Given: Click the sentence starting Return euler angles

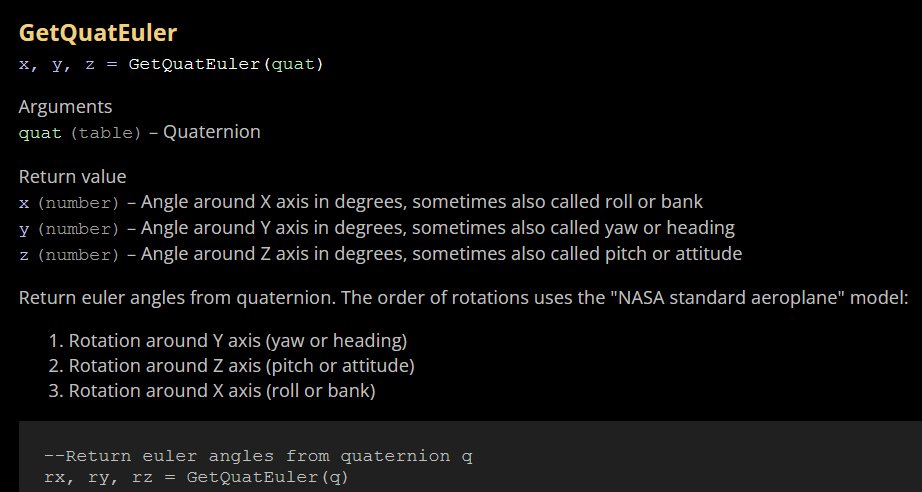Looking at the screenshot, I should pos(200,298).
